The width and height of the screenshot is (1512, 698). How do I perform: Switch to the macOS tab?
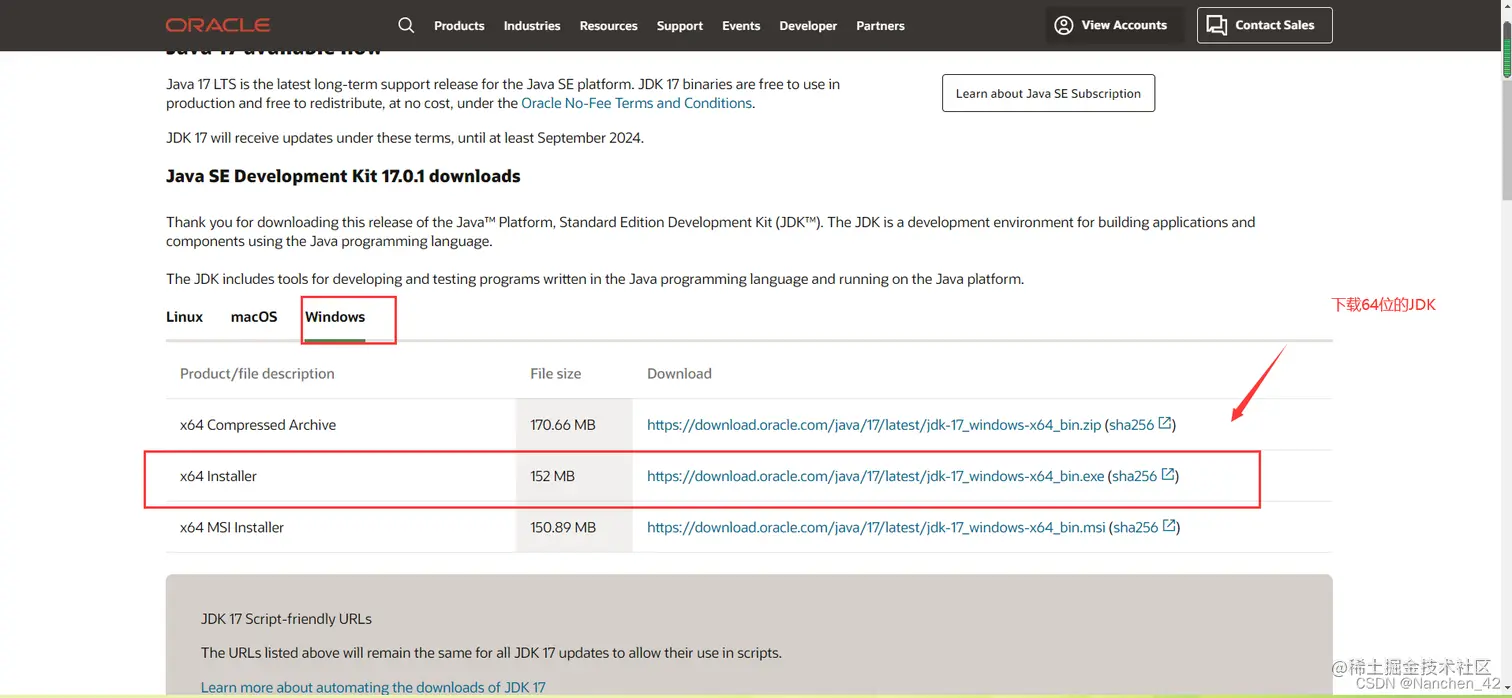254,317
